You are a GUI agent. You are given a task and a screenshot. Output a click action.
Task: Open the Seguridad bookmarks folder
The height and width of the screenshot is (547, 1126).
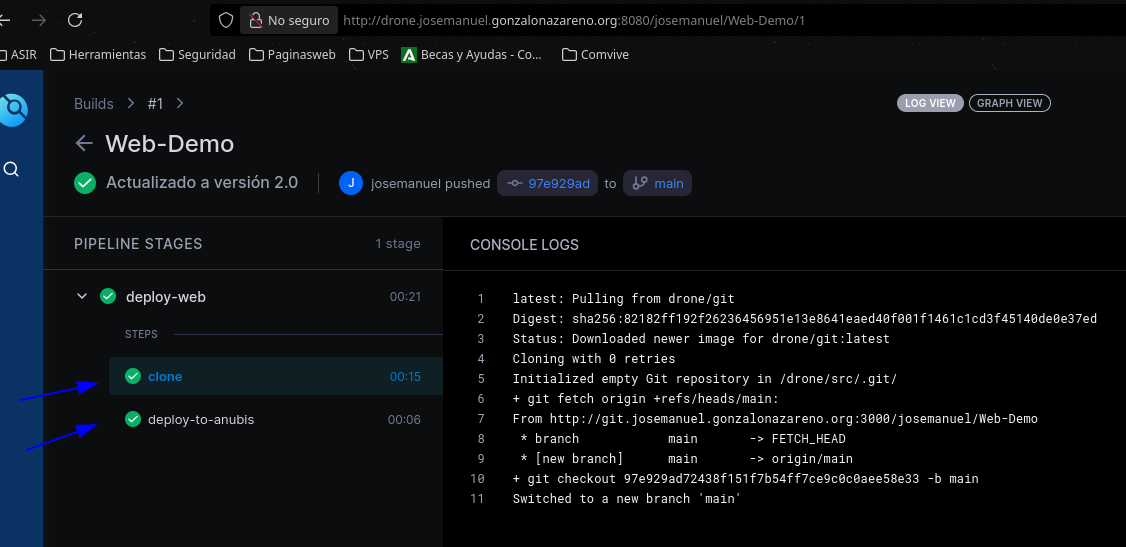tap(197, 55)
